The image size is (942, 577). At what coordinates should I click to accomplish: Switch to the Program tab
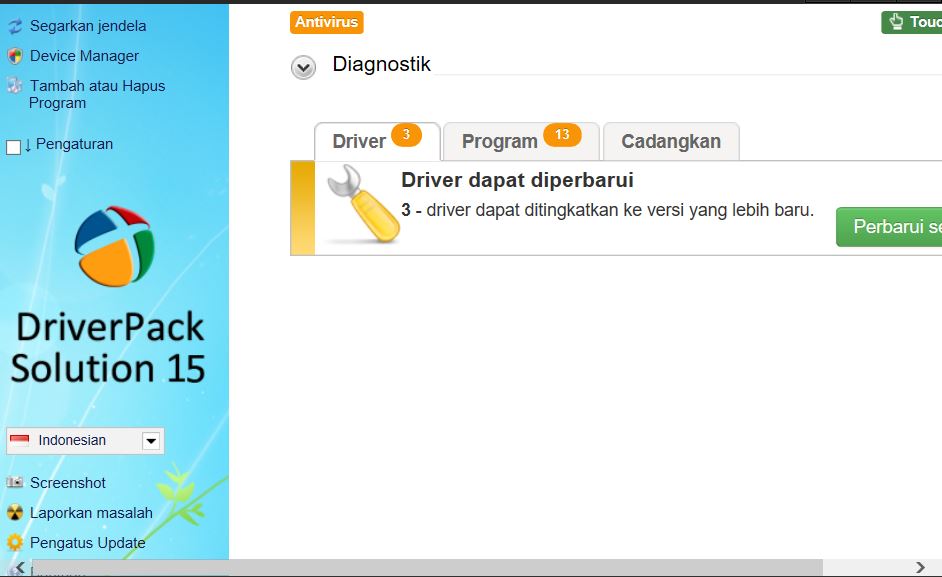tap(521, 142)
